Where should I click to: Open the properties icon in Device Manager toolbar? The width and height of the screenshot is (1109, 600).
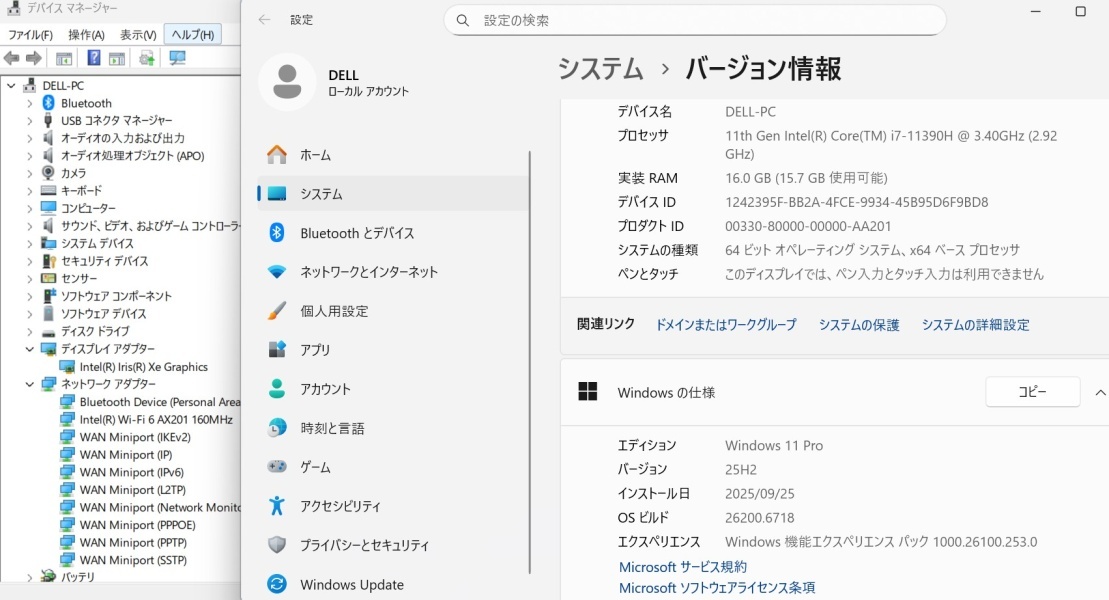pos(116,57)
